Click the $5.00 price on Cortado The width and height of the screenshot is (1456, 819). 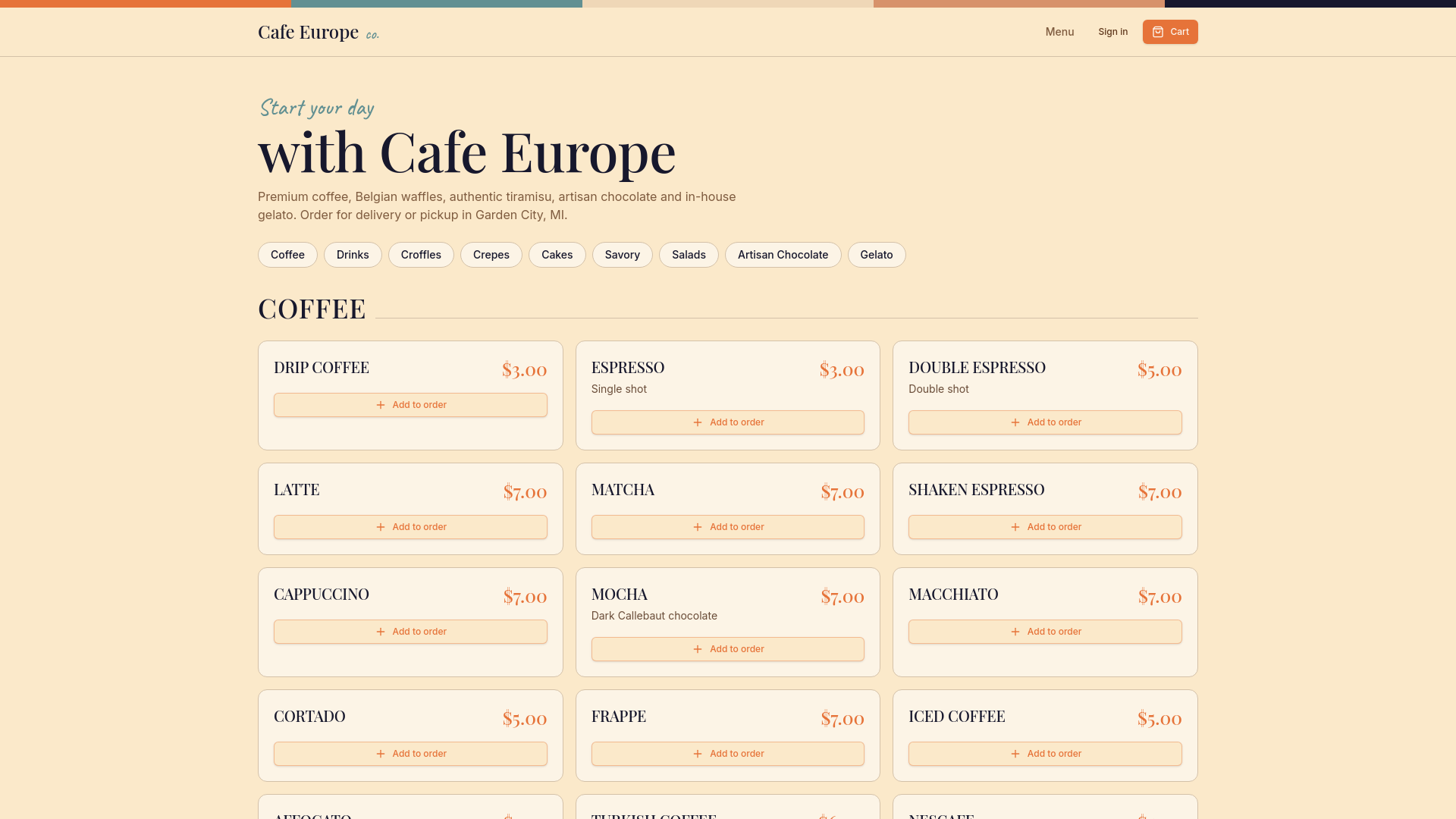point(525,719)
